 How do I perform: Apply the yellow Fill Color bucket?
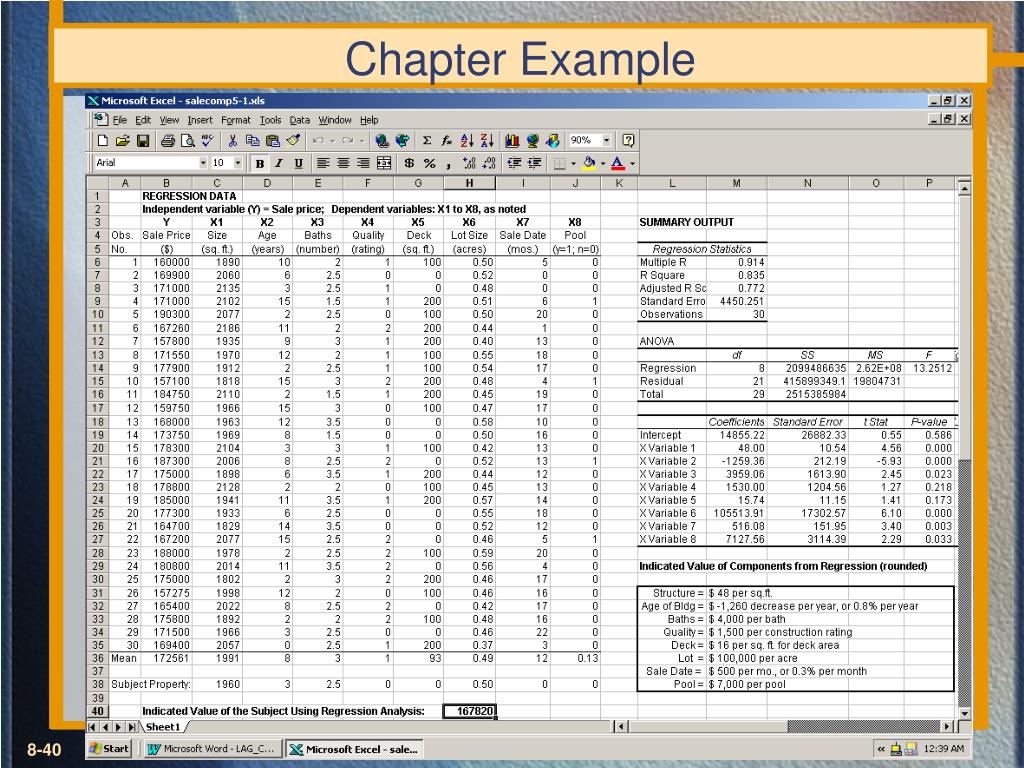coord(589,163)
